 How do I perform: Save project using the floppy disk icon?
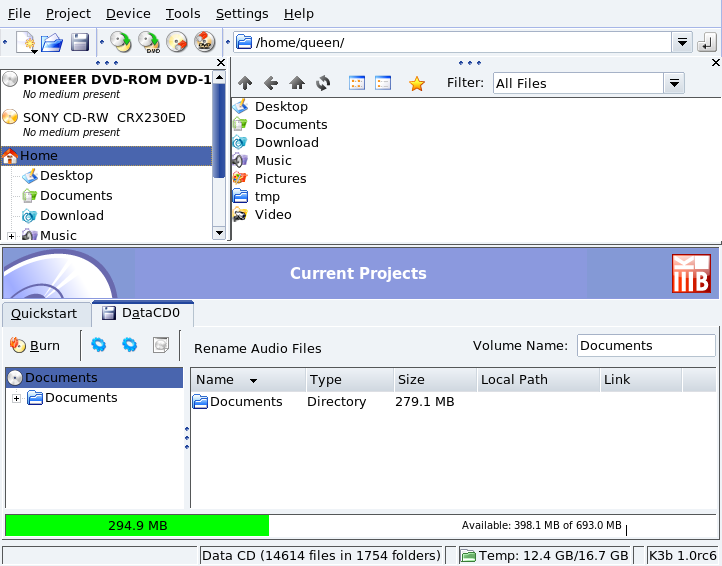(x=80, y=42)
